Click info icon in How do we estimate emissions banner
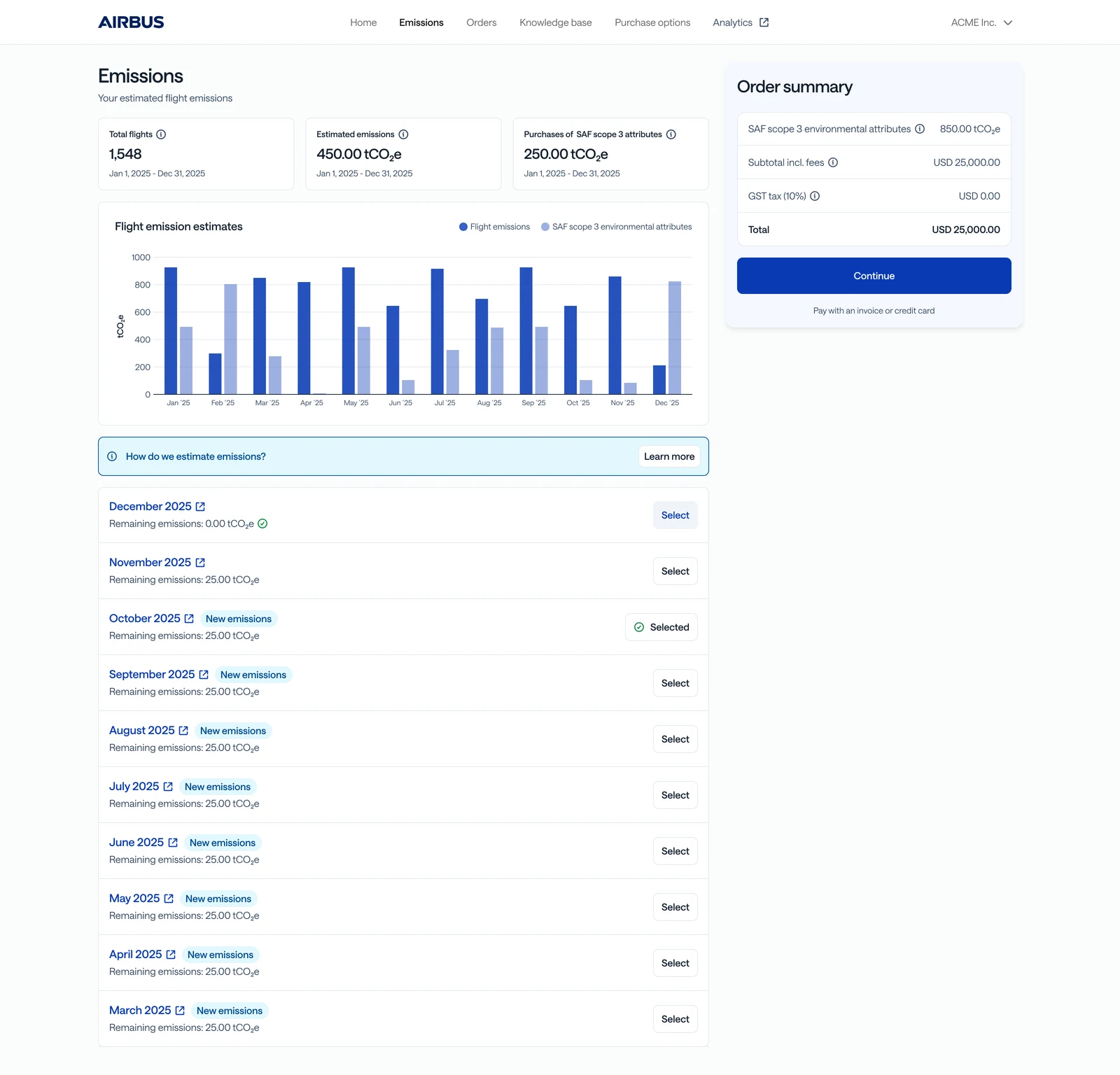This screenshot has height=1075, width=1120. [x=112, y=456]
